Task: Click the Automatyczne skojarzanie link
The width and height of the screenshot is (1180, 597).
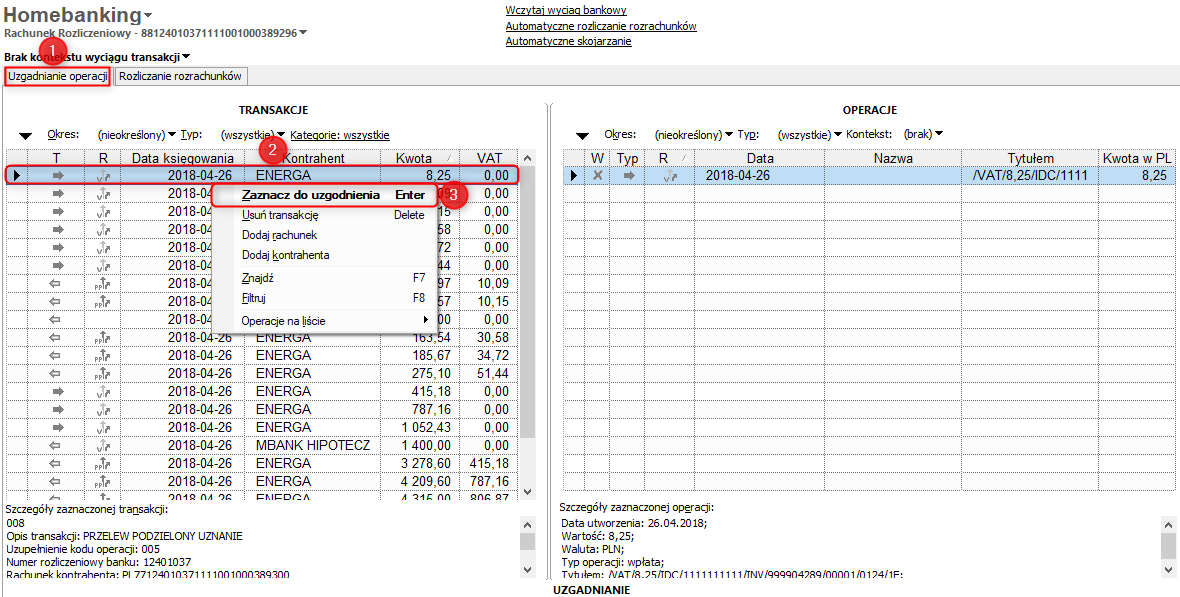Action: [568, 41]
